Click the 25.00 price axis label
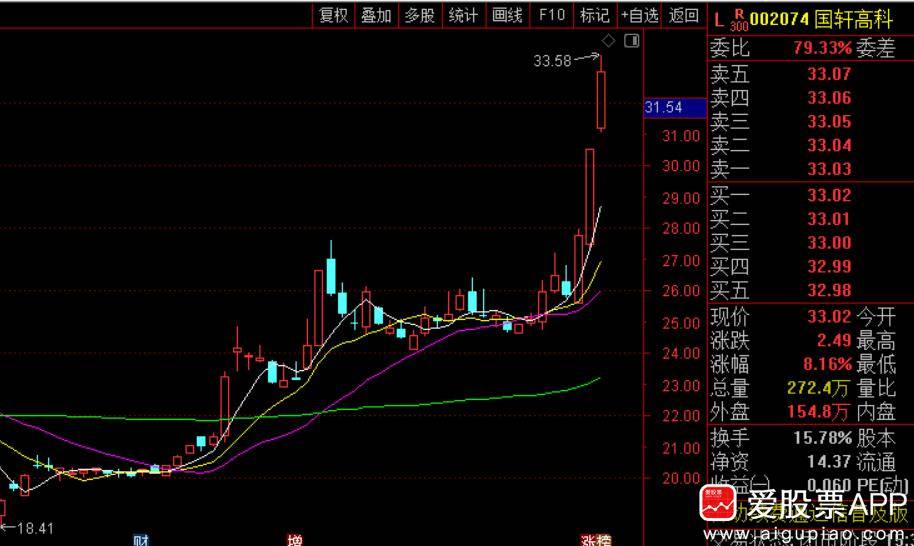914x546 pixels. click(x=681, y=323)
